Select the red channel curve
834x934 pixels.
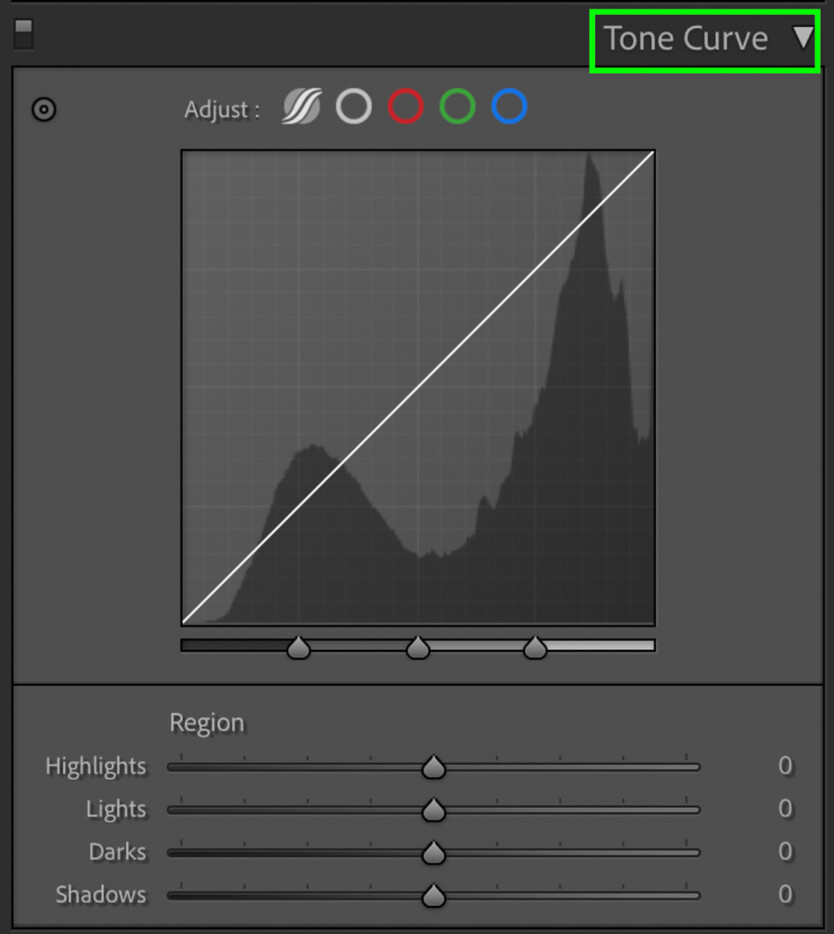pyautogui.click(x=405, y=107)
